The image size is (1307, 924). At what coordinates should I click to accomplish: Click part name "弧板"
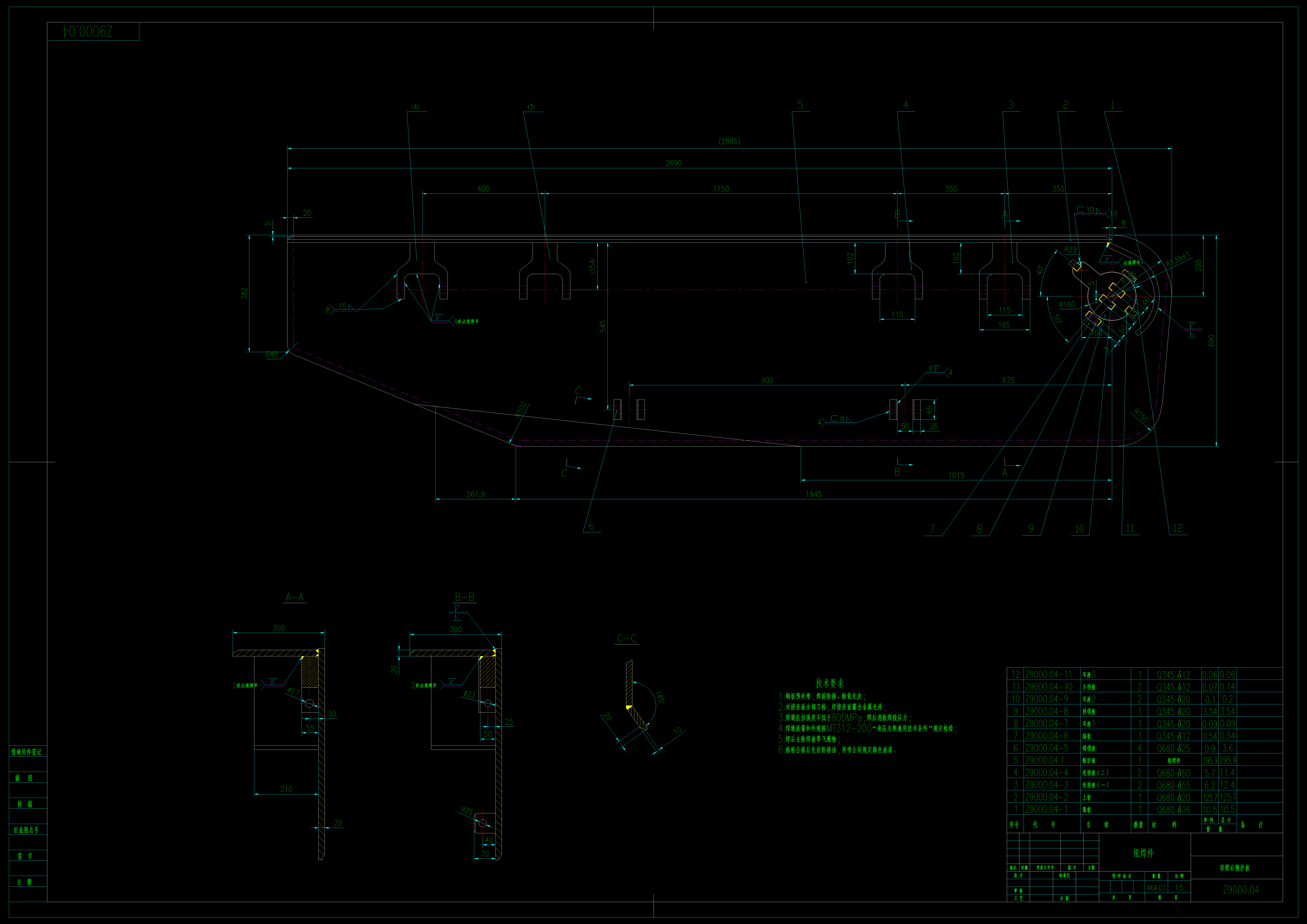click(1087, 810)
